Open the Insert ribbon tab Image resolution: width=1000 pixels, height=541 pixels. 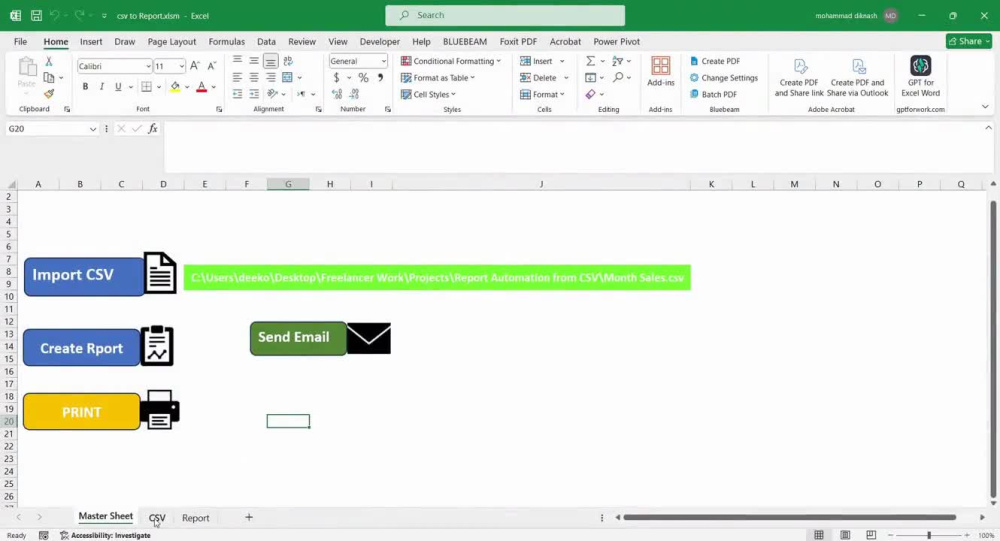coord(91,41)
